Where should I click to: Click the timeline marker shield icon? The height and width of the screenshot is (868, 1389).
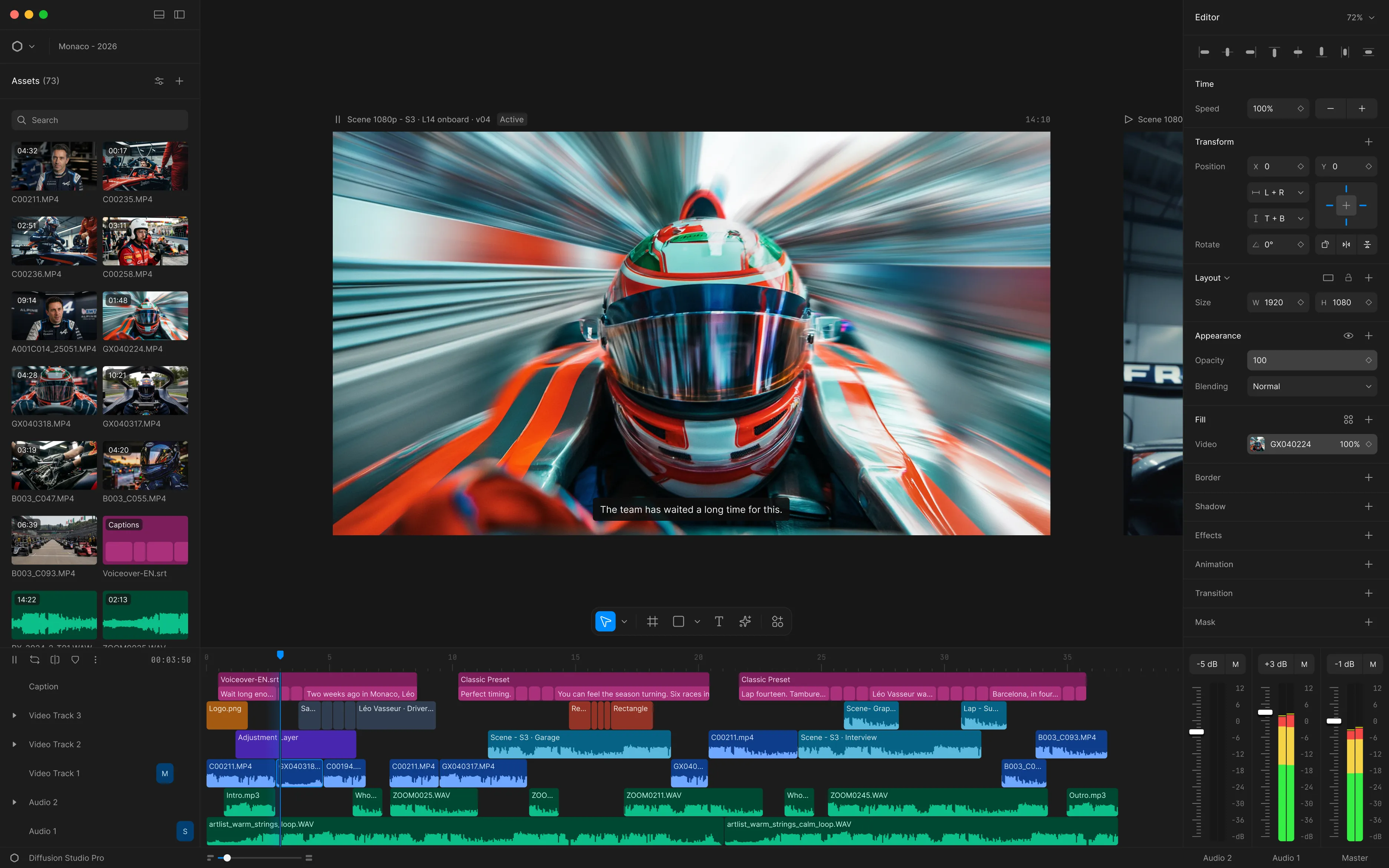[x=75, y=660]
